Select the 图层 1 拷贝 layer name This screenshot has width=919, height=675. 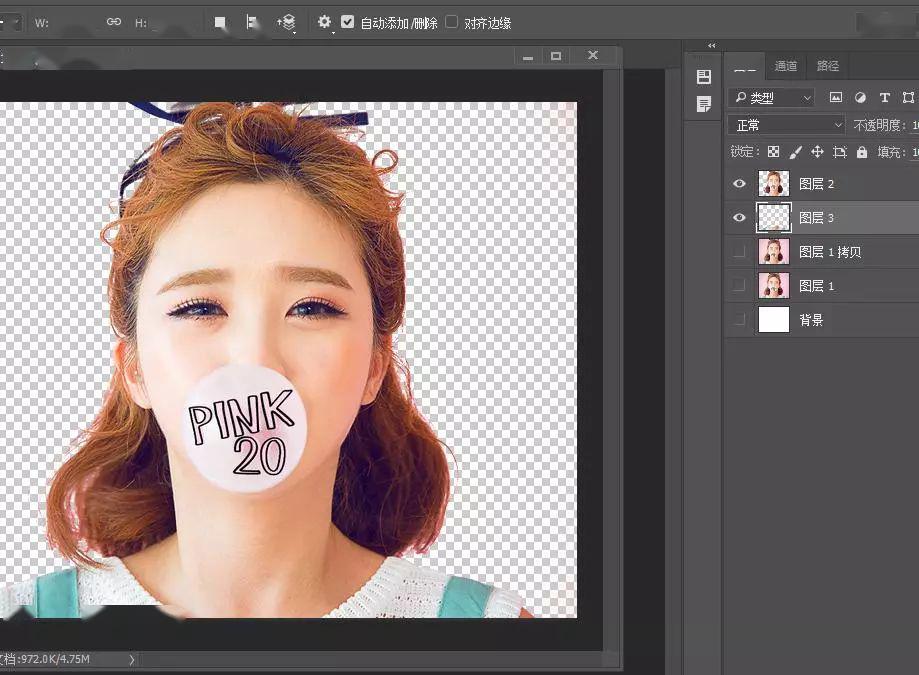click(830, 252)
